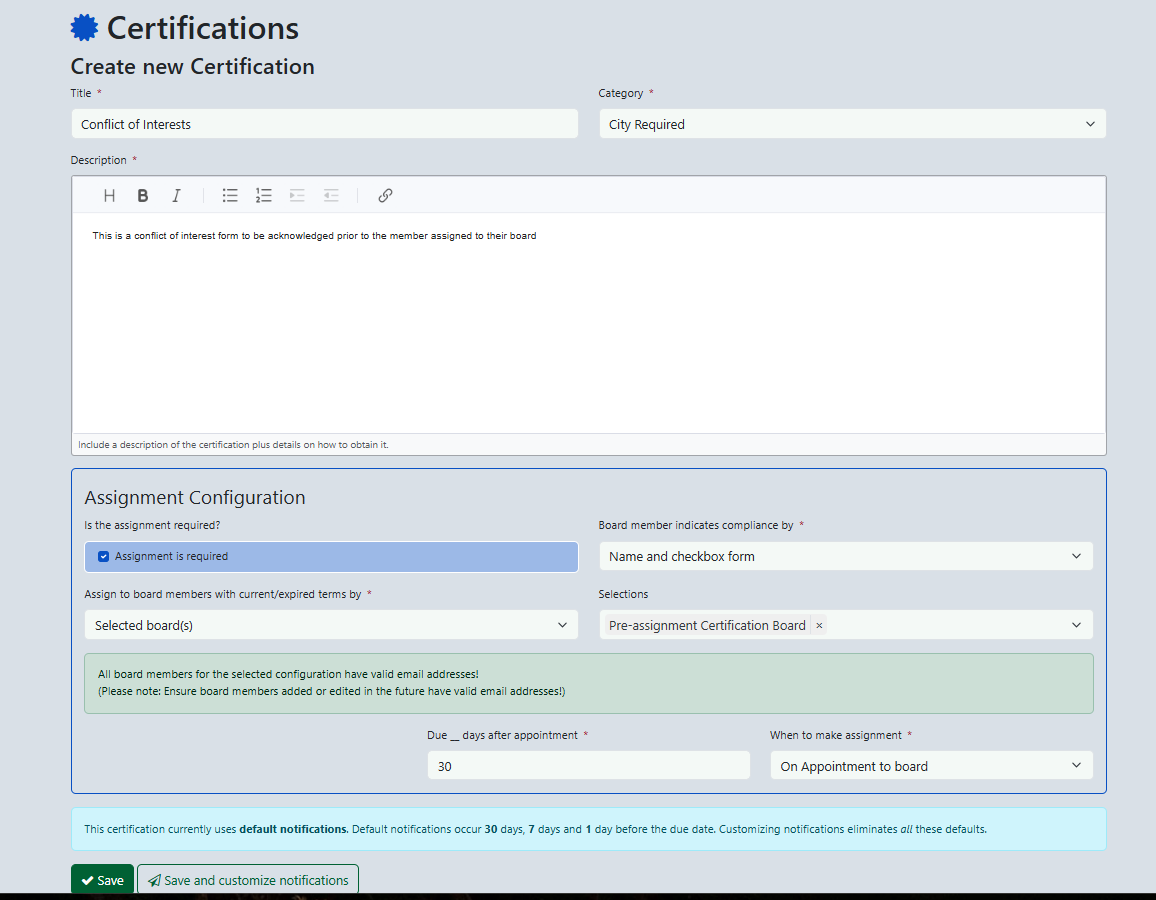Insert a bulleted list in description
This screenshot has width=1156, height=900.
click(230, 195)
